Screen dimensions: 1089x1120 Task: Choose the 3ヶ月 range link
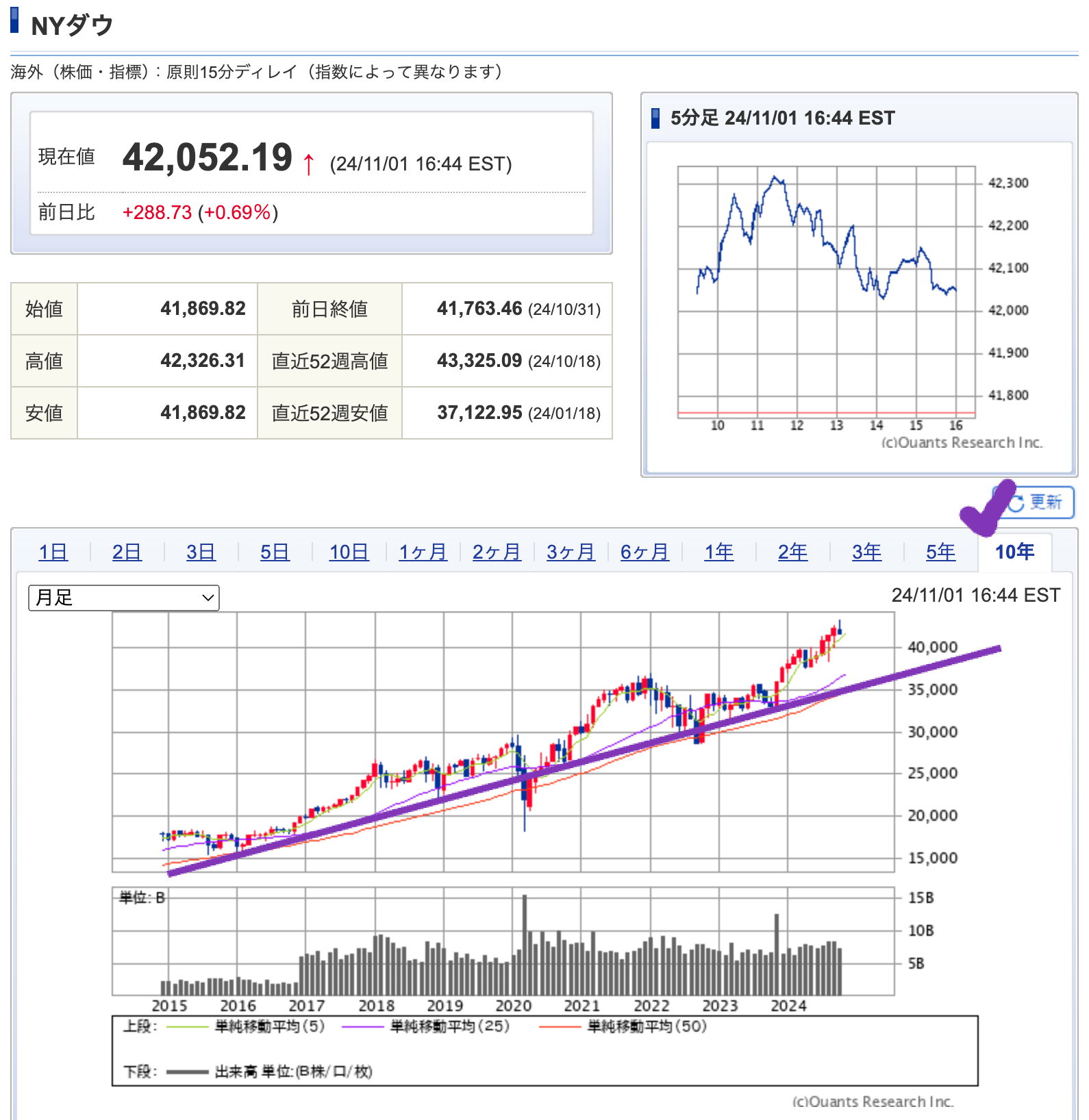pyautogui.click(x=571, y=552)
